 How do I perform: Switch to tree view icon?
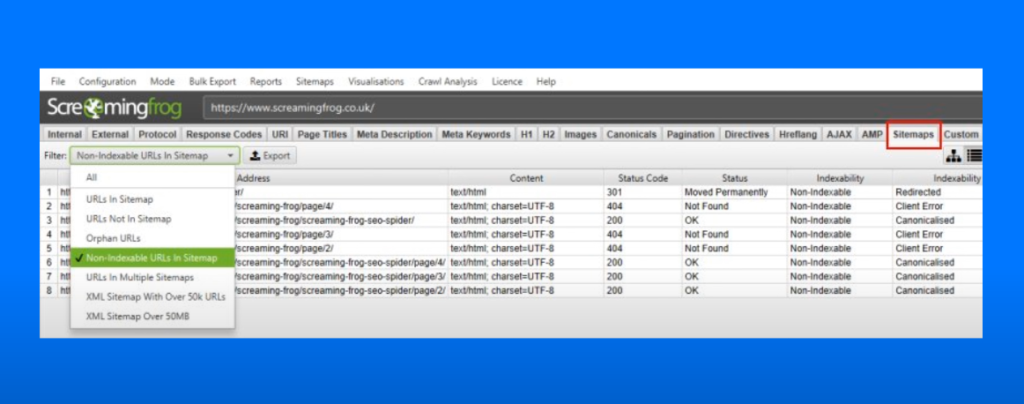pos(953,156)
